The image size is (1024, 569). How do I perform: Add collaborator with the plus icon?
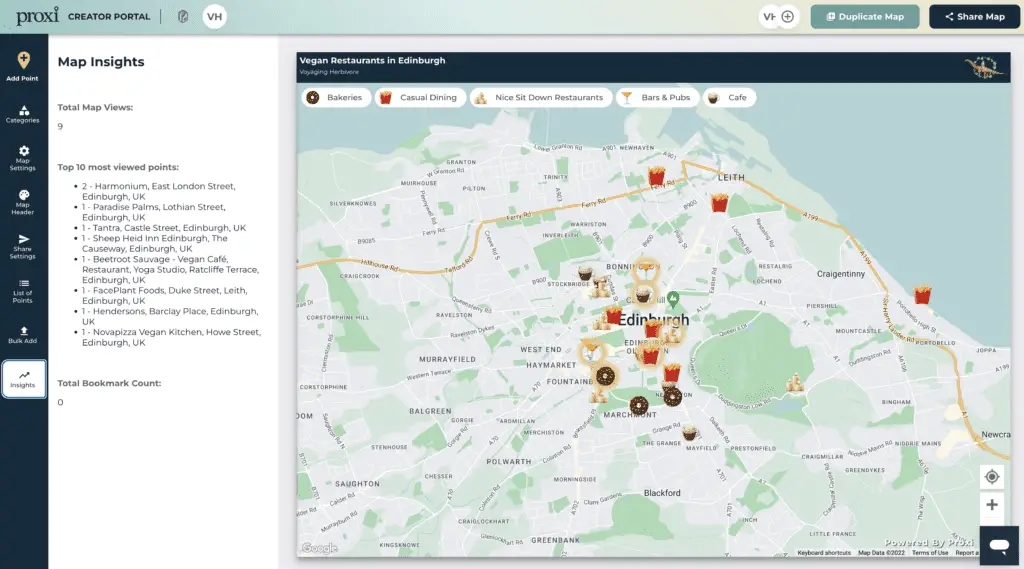coord(788,16)
